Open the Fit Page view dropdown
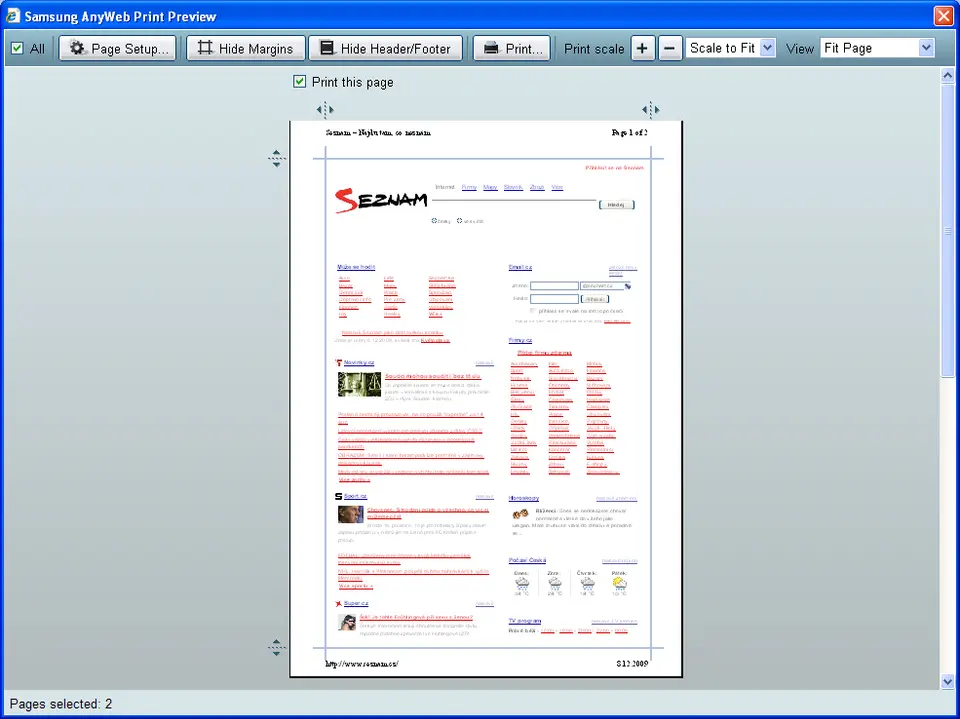The height and width of the screenshot is (719, 960). click(925, 48)
